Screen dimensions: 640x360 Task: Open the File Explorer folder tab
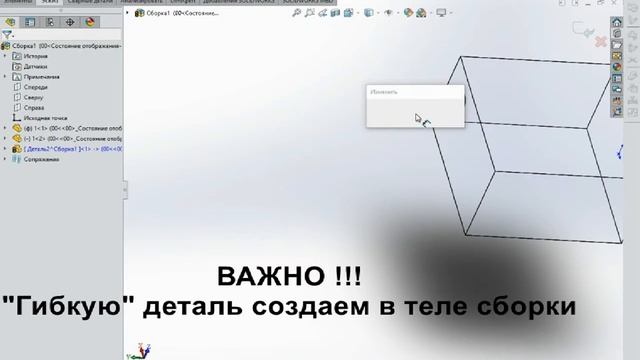point(617,44)
